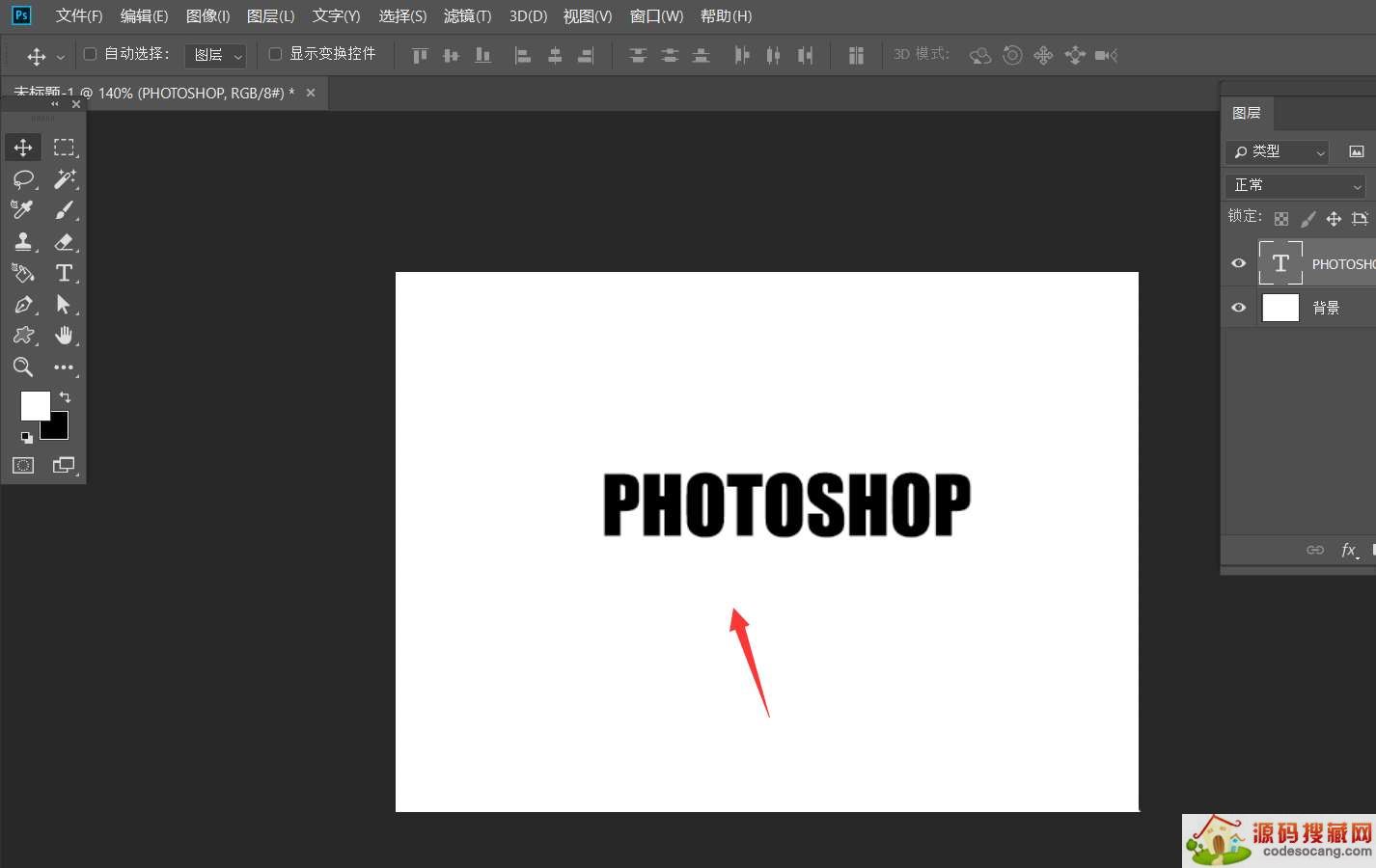Hide the 背景 layer

coord(1239,308)
